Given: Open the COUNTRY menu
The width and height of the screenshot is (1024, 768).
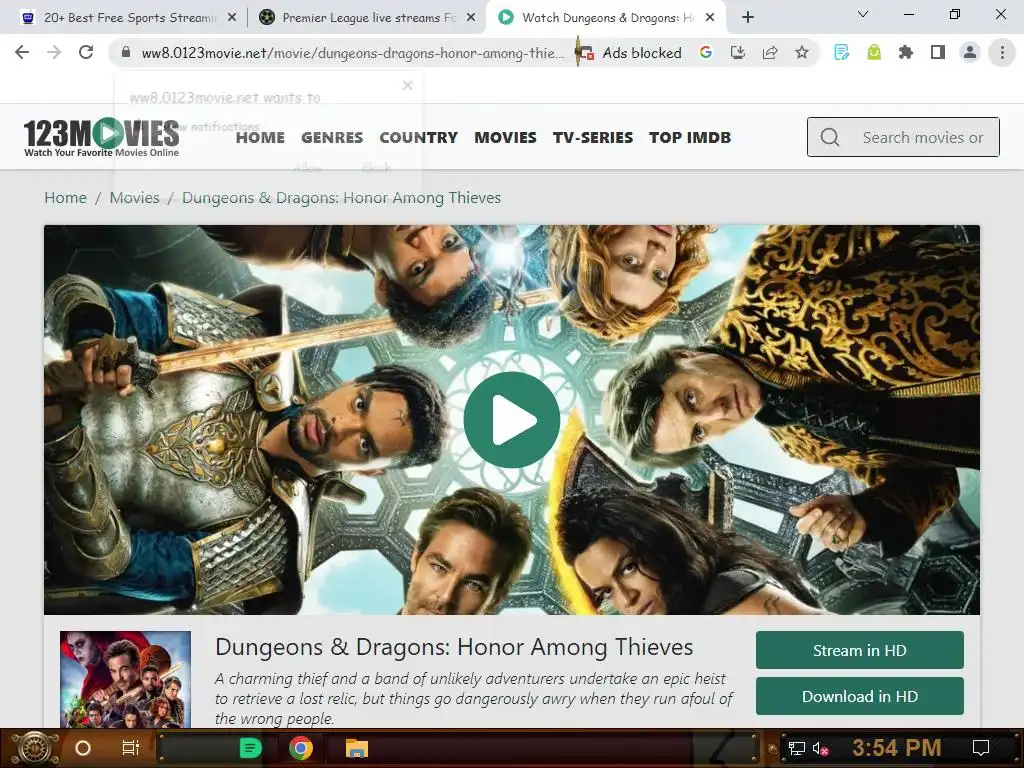Looking at the screenshot, I should (419, 138).
